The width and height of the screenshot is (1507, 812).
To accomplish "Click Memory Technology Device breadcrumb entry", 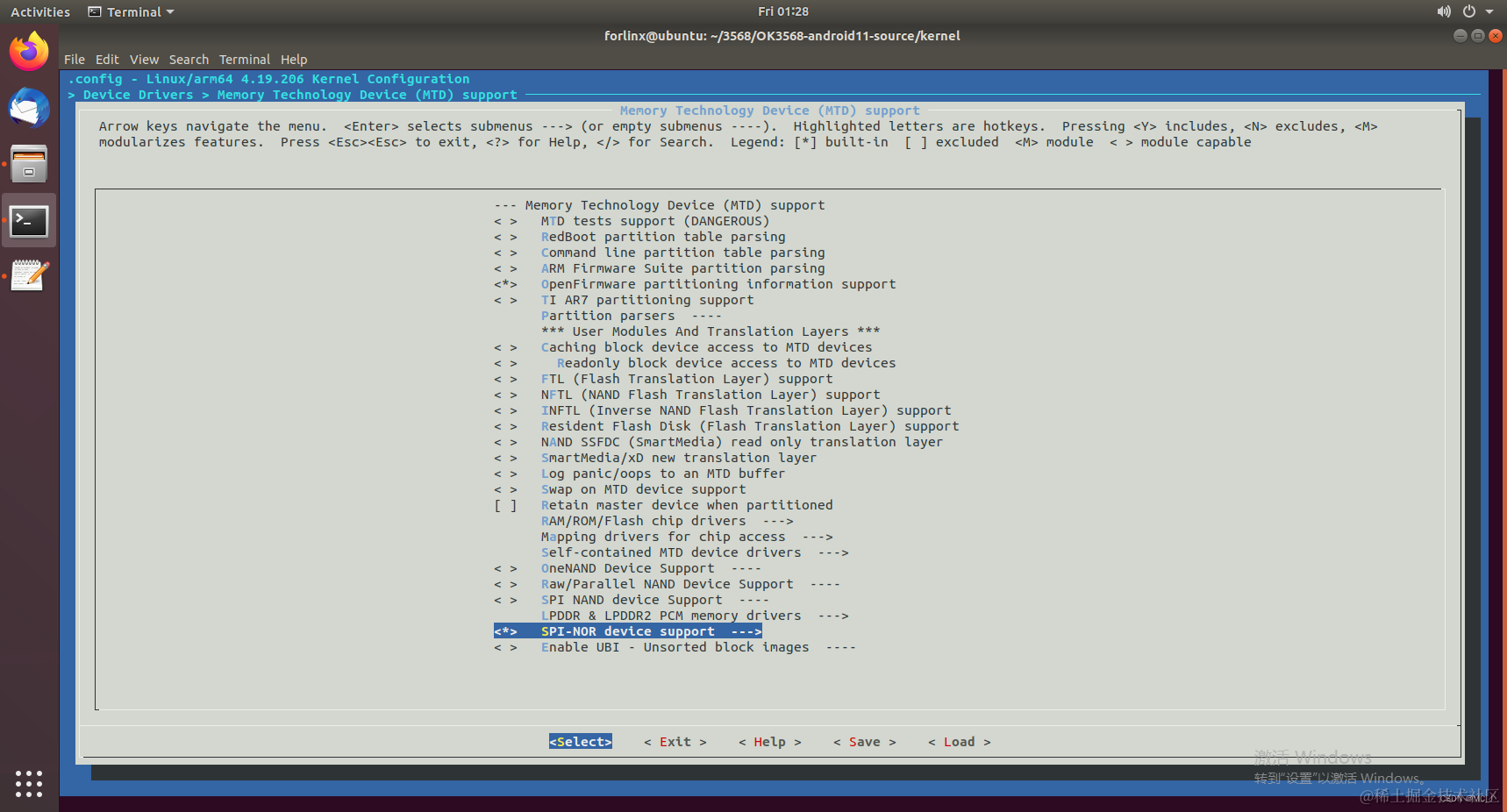I will pyautogui.click(x=367, y=95).
